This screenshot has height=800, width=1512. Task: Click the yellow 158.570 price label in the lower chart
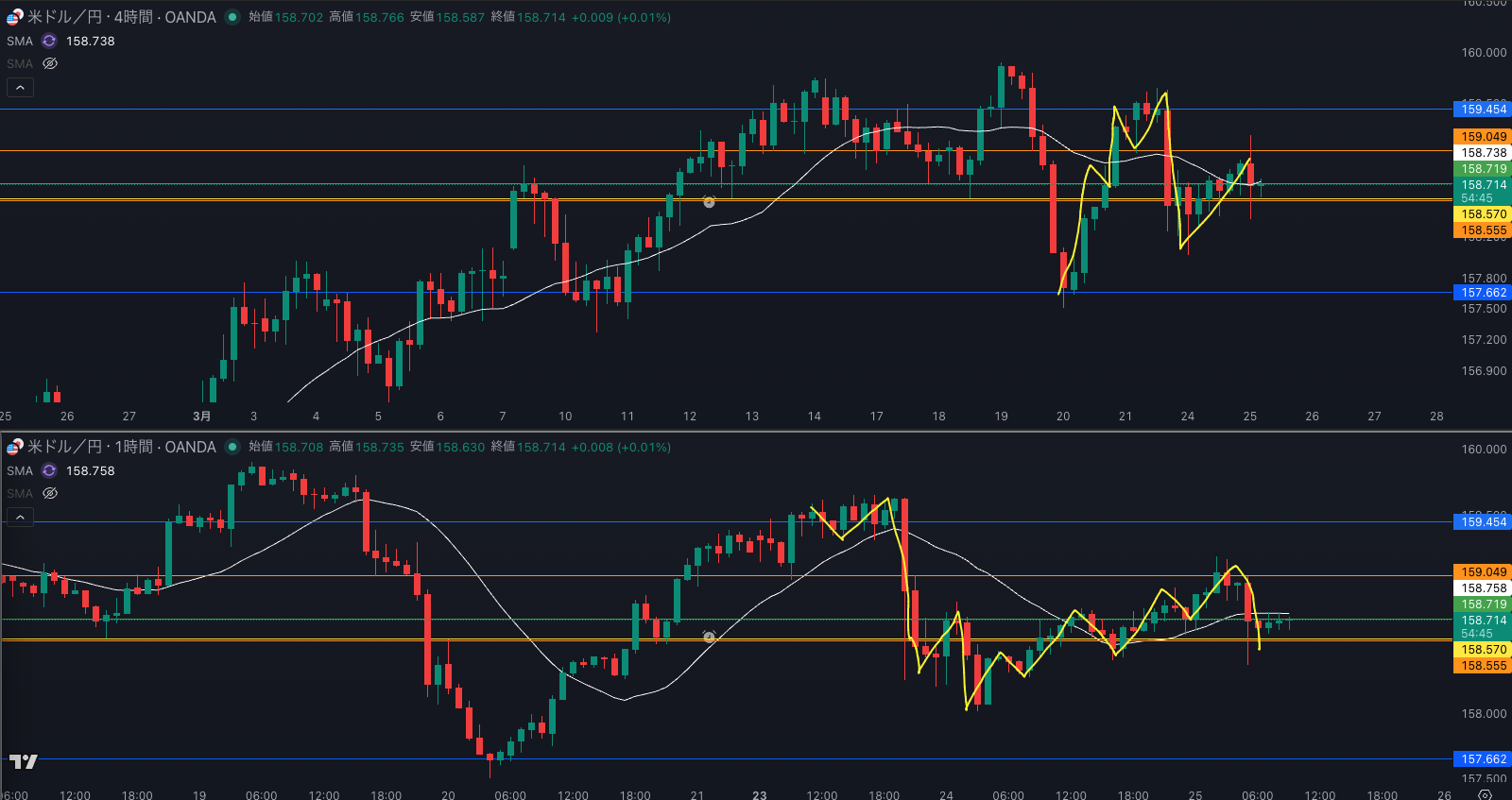[1483, 650]
